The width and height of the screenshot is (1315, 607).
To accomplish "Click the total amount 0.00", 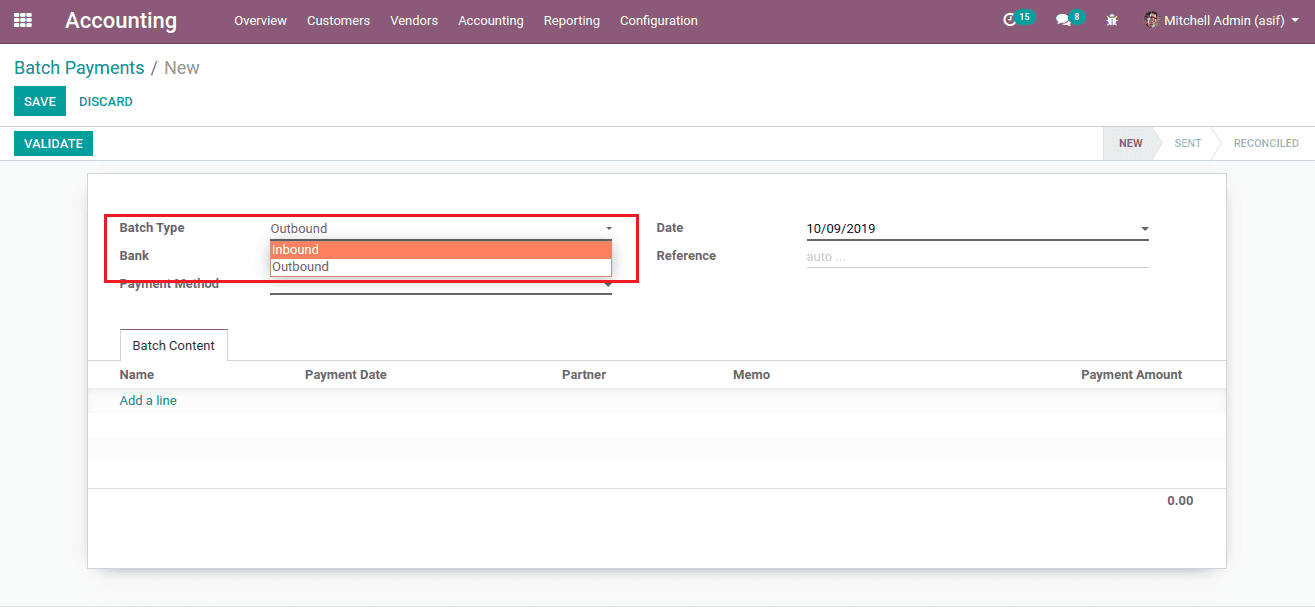I will point(1180,501).
